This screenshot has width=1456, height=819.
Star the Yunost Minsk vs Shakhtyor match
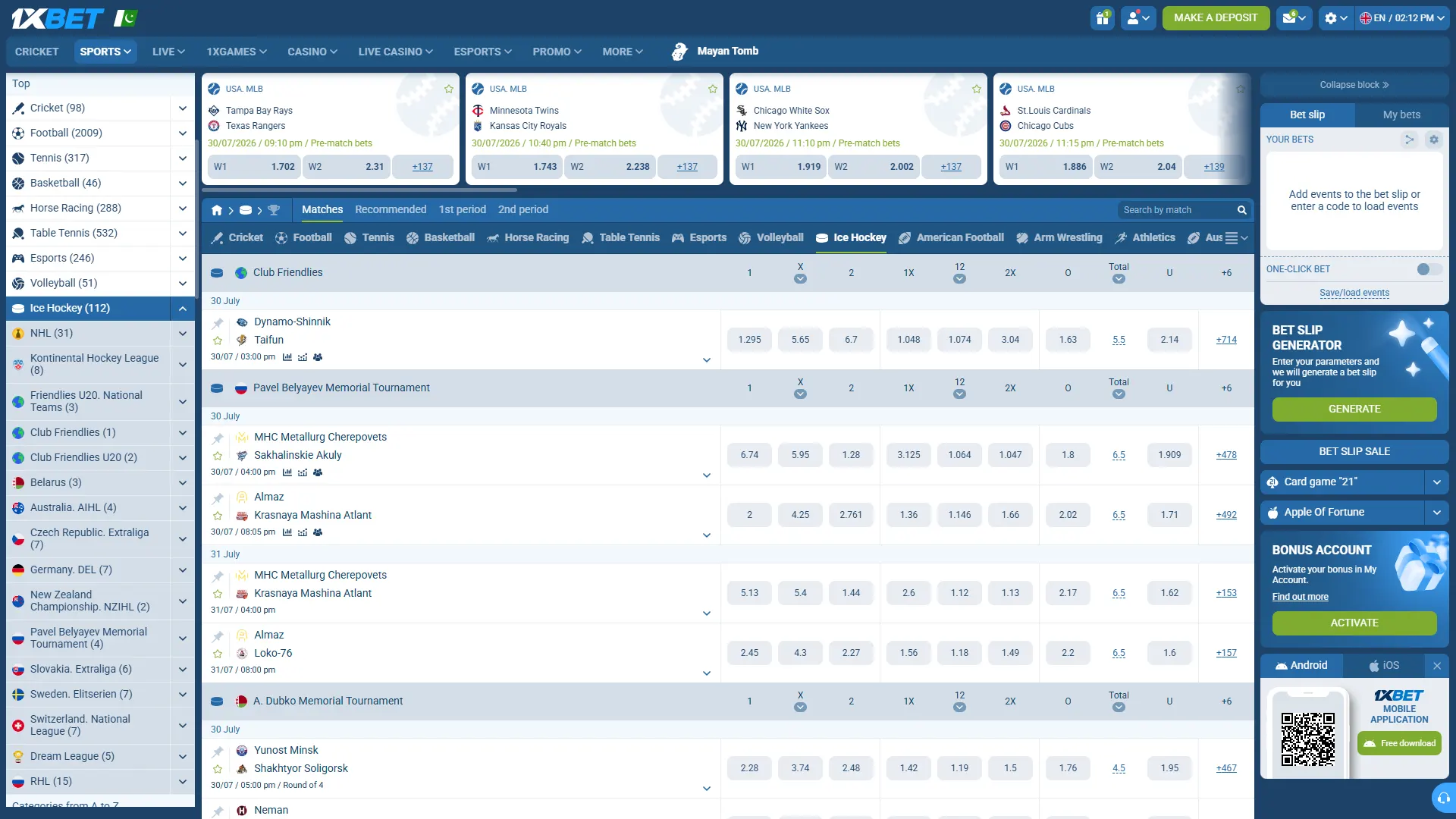pyautogui.click(x=218, y=769)
